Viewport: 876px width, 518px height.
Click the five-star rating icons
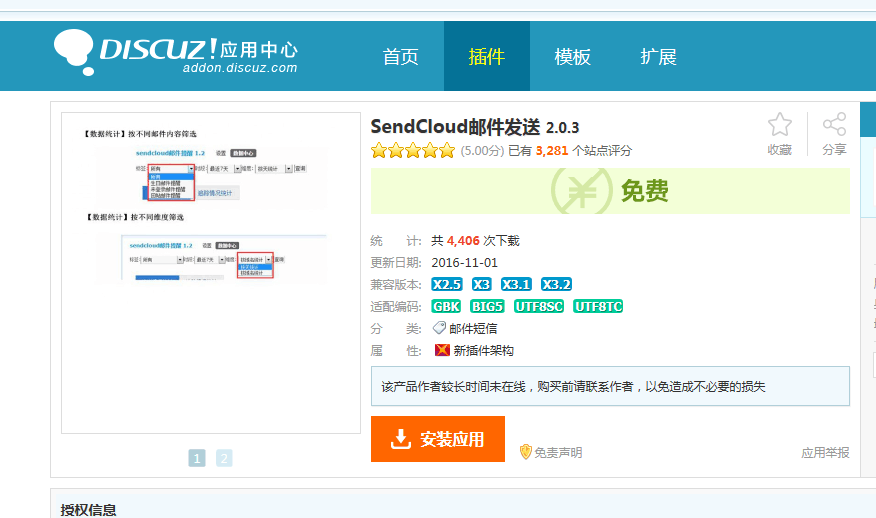[x=413, y=150]
